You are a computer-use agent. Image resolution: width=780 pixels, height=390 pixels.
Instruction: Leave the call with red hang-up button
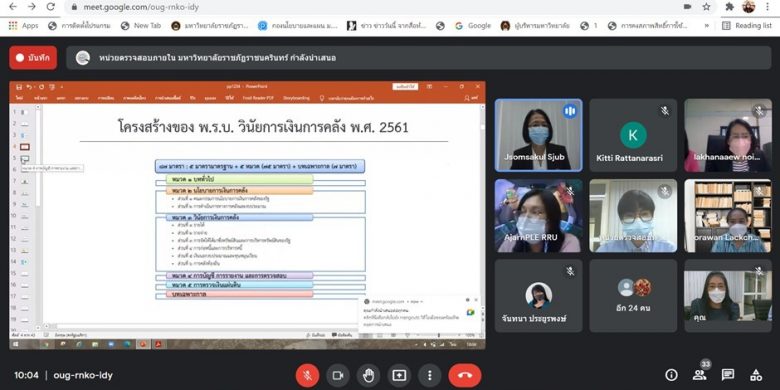click(x=465, y=376)
